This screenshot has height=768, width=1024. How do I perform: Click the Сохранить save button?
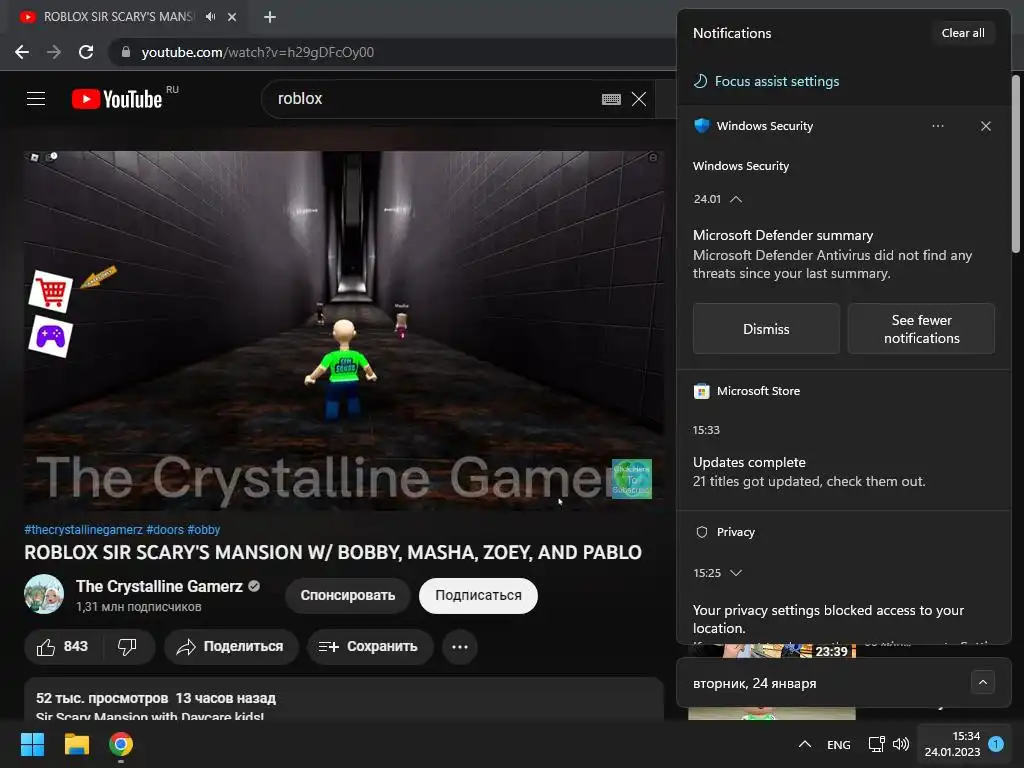[x=370, y=647]
